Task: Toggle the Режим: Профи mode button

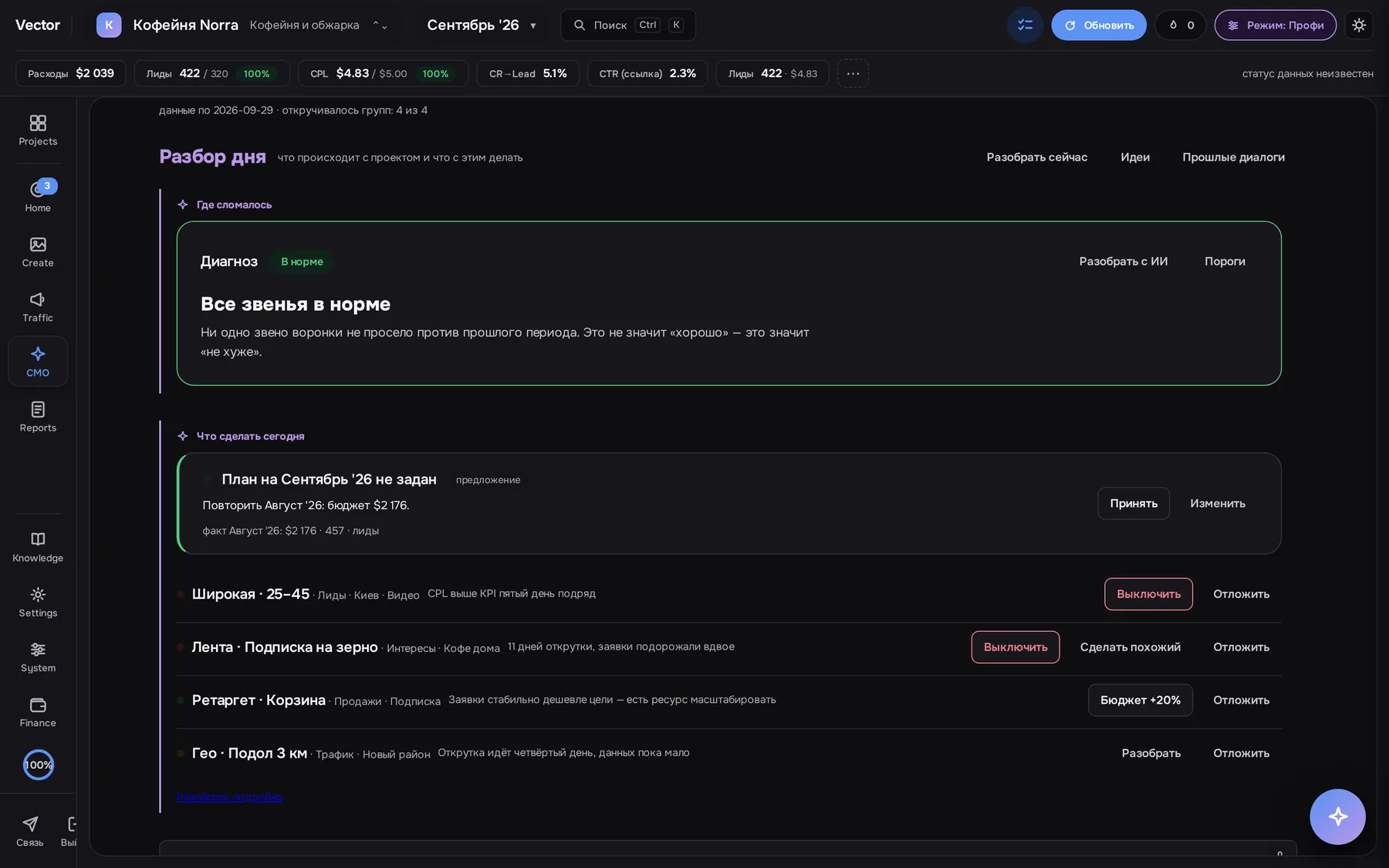Action: tap(1276, 25)
